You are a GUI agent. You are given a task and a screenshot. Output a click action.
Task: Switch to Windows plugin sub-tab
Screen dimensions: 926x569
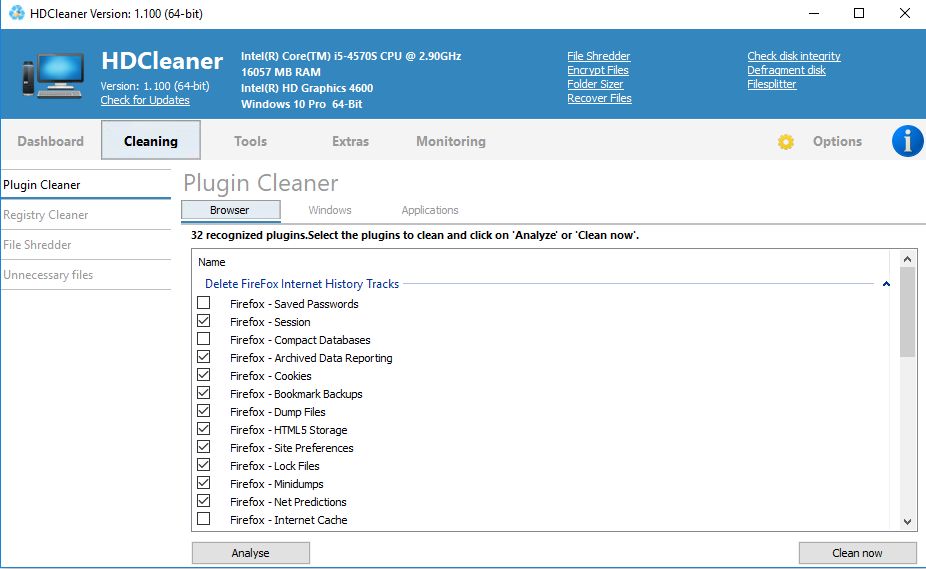(330, 210)
